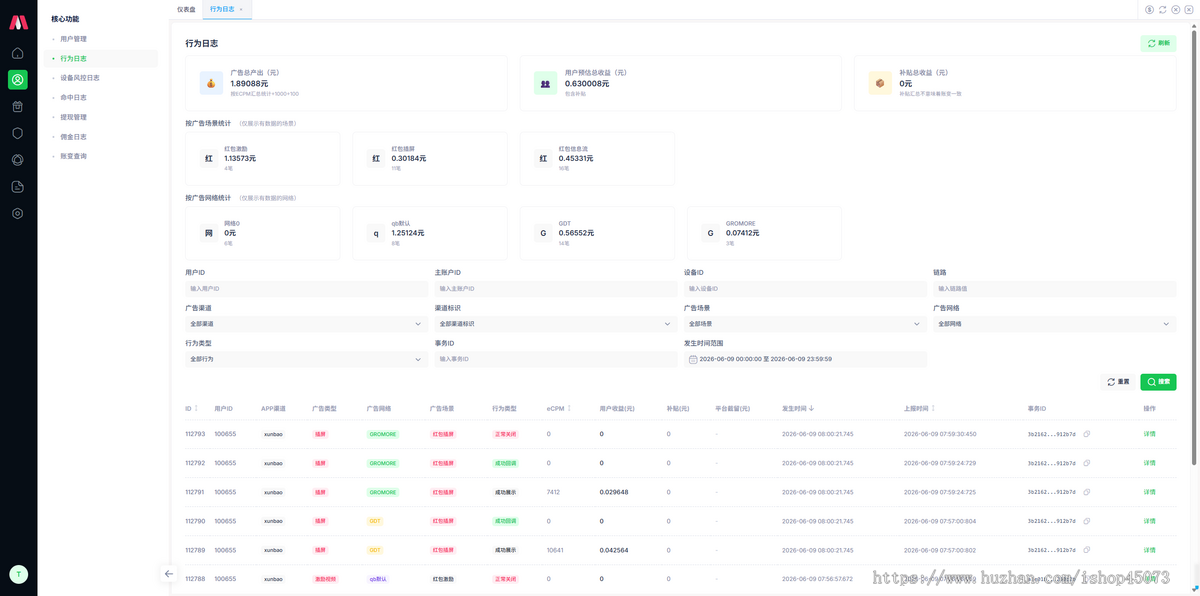This screenshot has height=596, width=1200.
Task: Click the 红包激励 statistics card
Action: point(262,159)
